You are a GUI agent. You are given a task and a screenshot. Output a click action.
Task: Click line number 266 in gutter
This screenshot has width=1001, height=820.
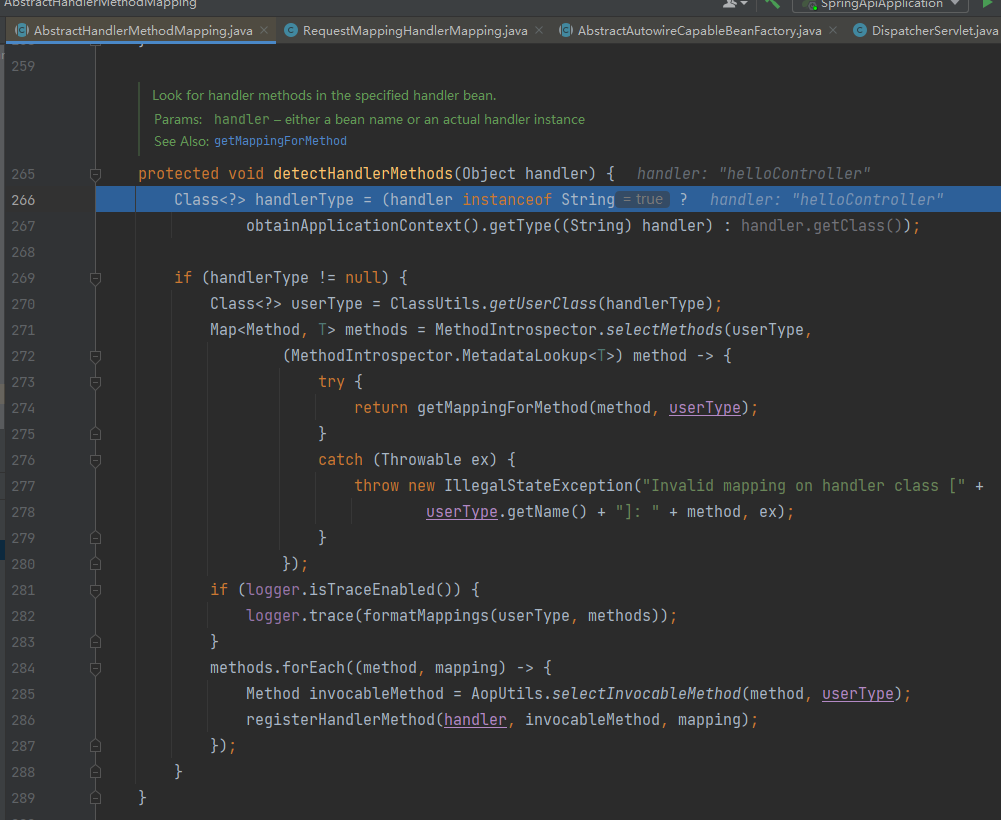23,200
